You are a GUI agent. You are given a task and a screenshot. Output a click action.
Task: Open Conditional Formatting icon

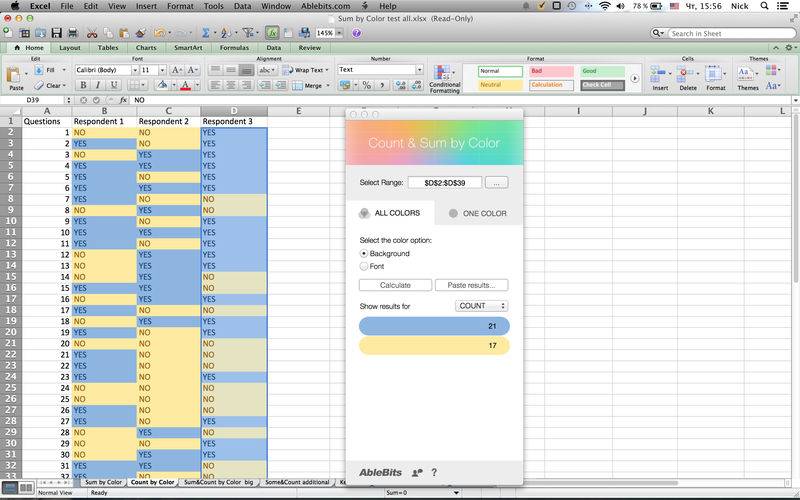pos(443,72)
